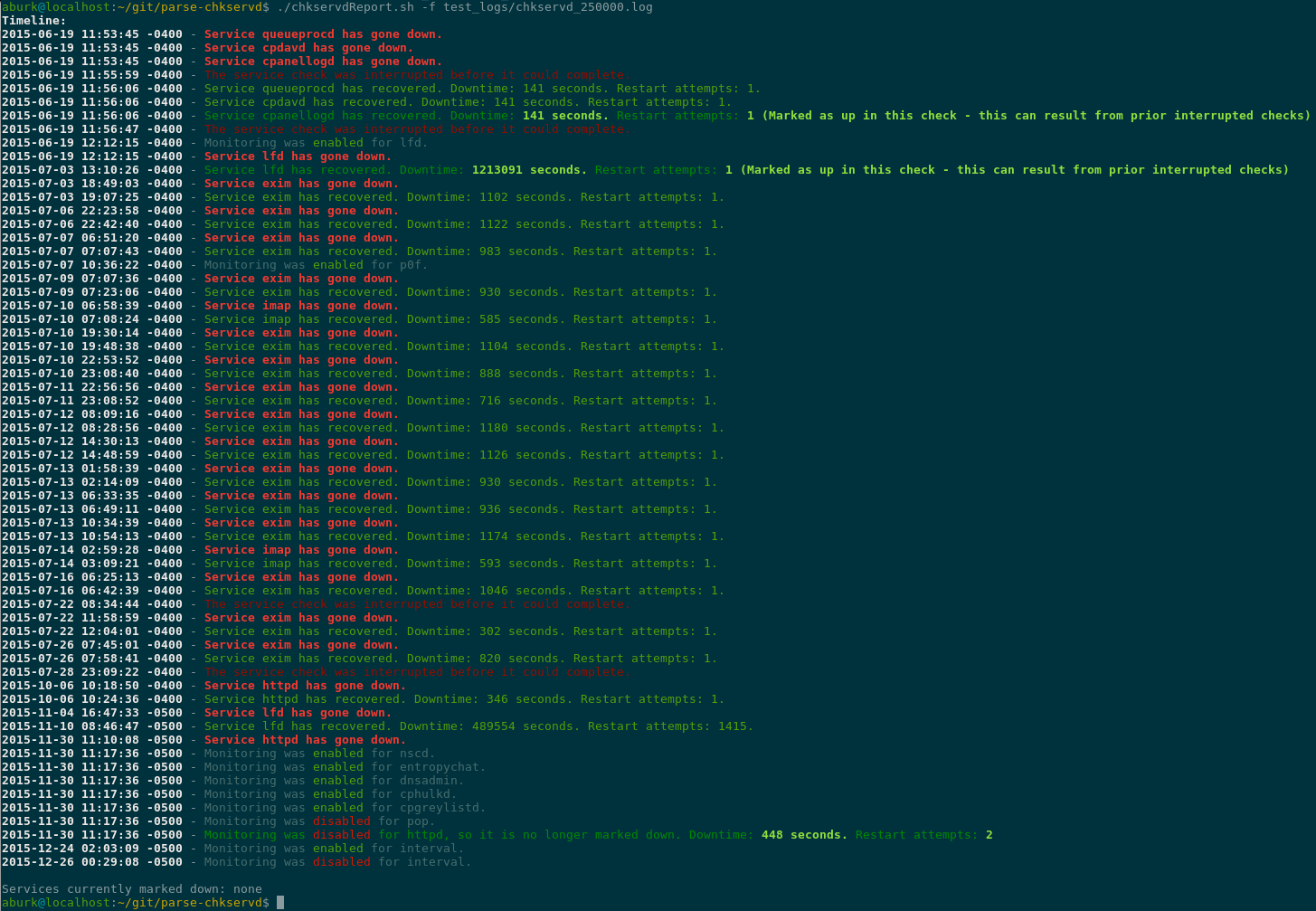1316x911 pixels.
Task: Click 'Downtime: 983 seconds' recovery line
Action: point(461,251)
